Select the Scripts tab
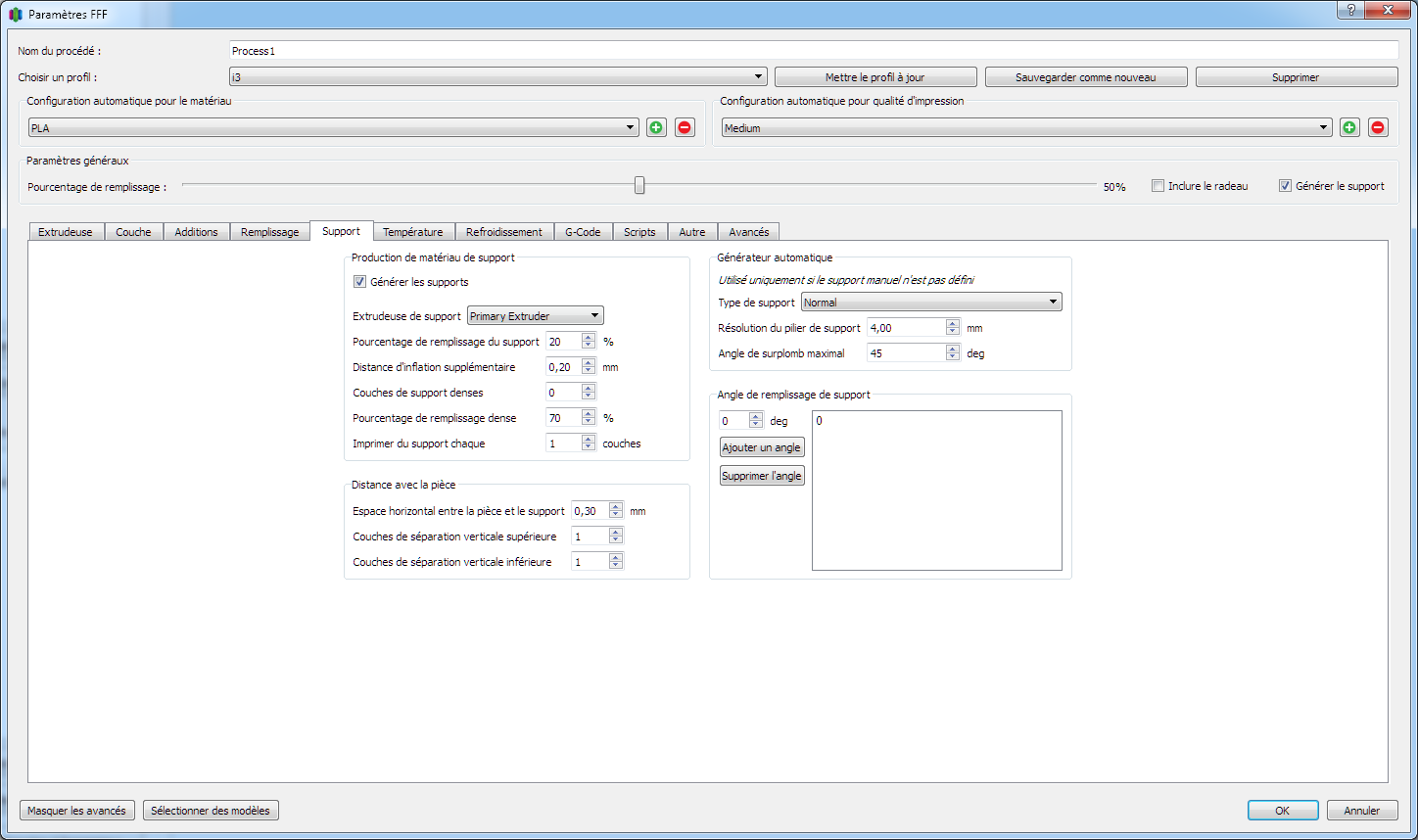 click(x=639, y=232)
